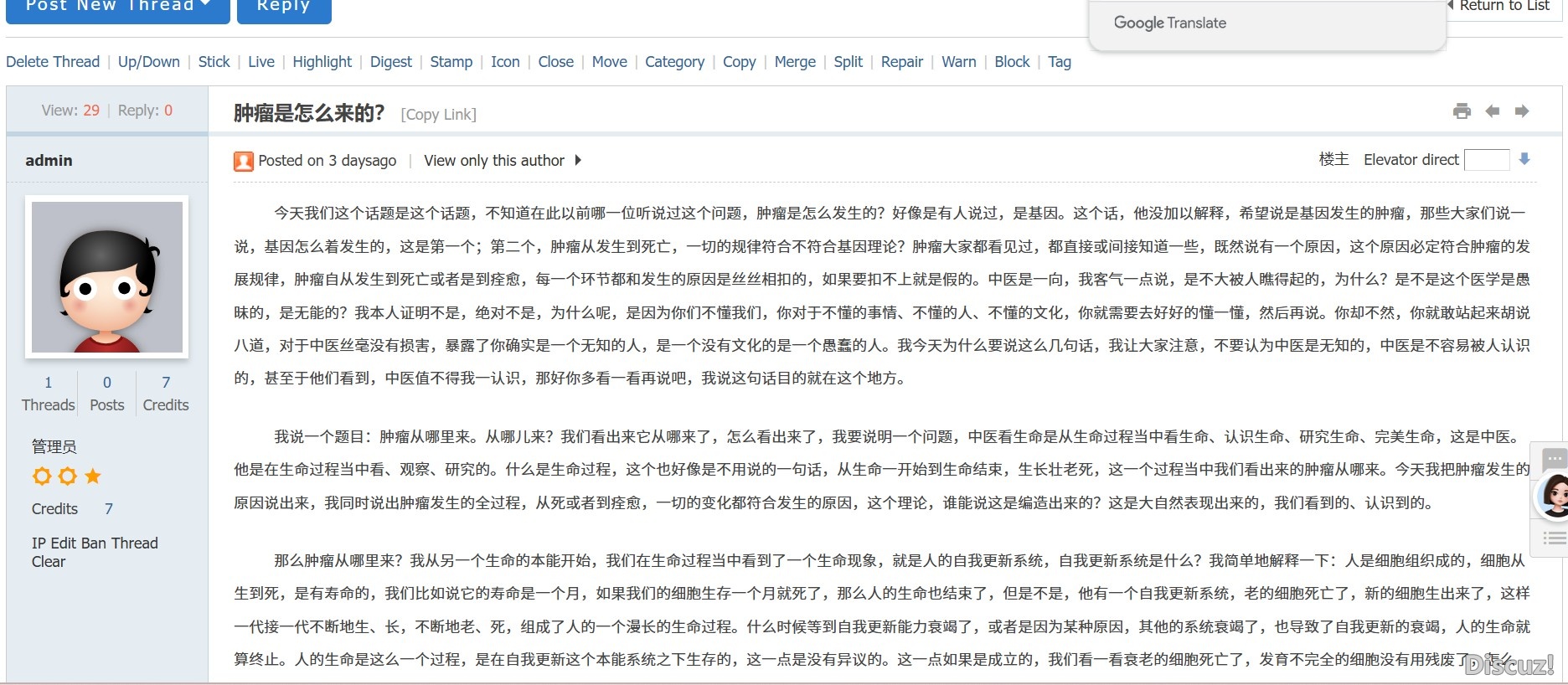Click the Google Translate popup
This screenshot has width=1568, height=685.
pyautogui.click(x=1267, y=24)
